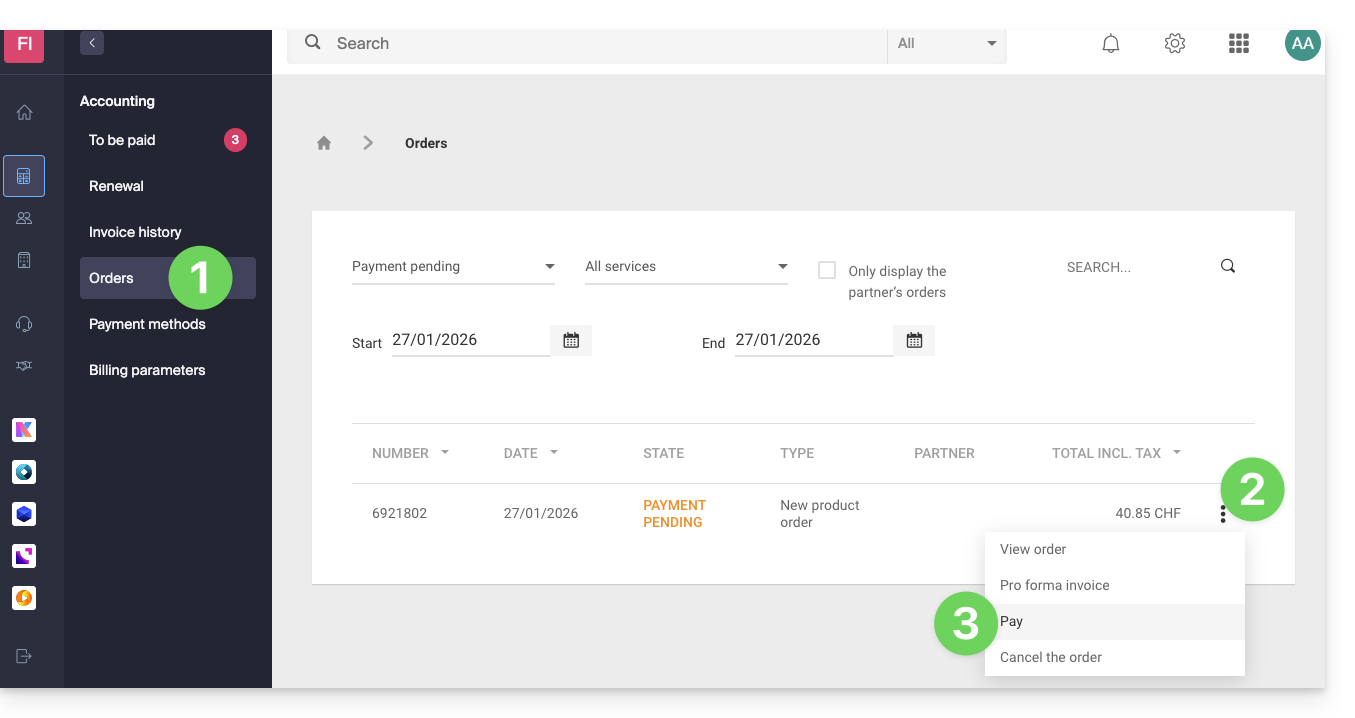This screenshot has height=718, width=1355.
Task: Expand the Payment pending status dropdown
Action: coord(453,267)
